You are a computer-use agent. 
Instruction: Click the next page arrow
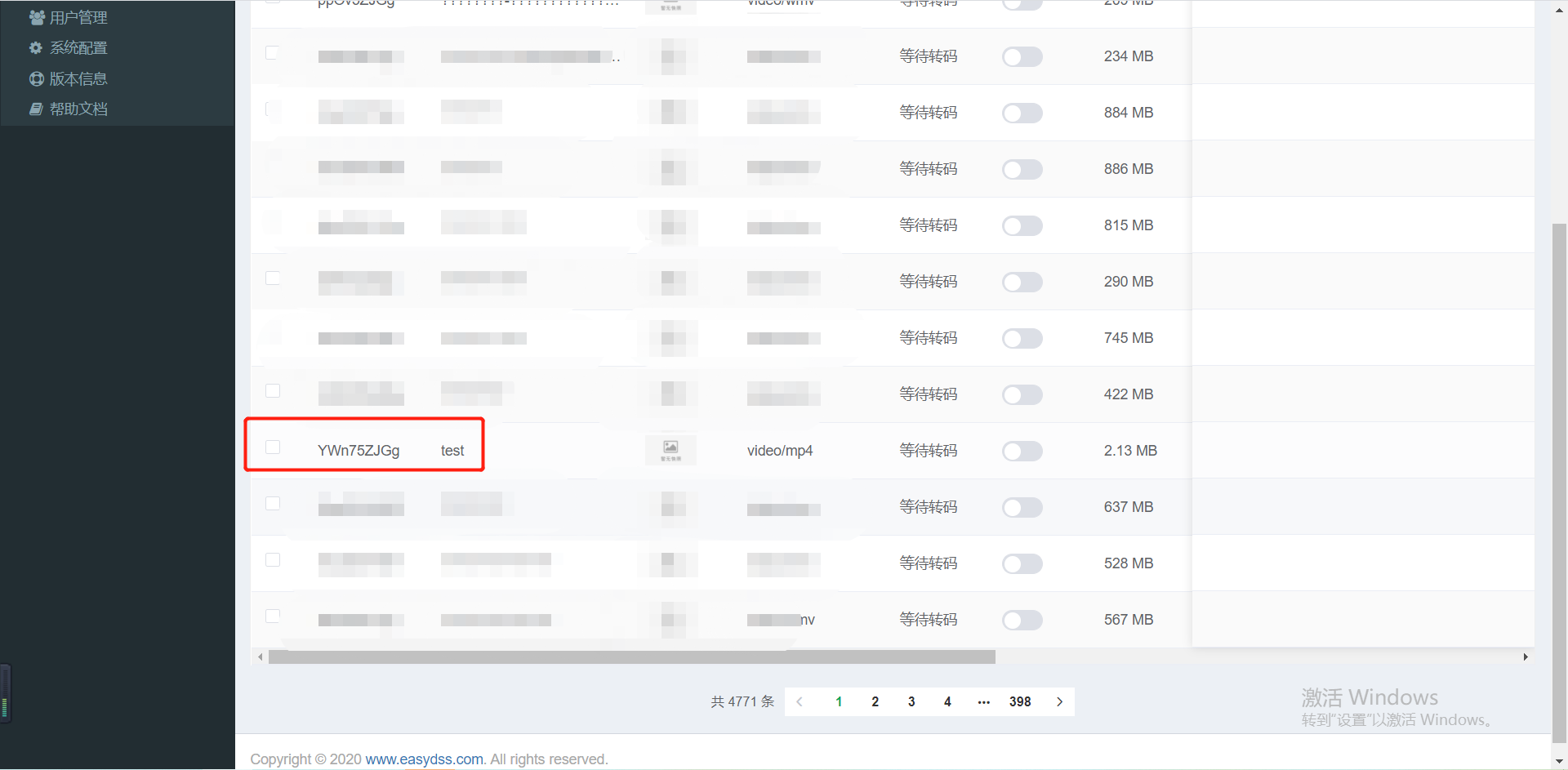(1059, 701)
